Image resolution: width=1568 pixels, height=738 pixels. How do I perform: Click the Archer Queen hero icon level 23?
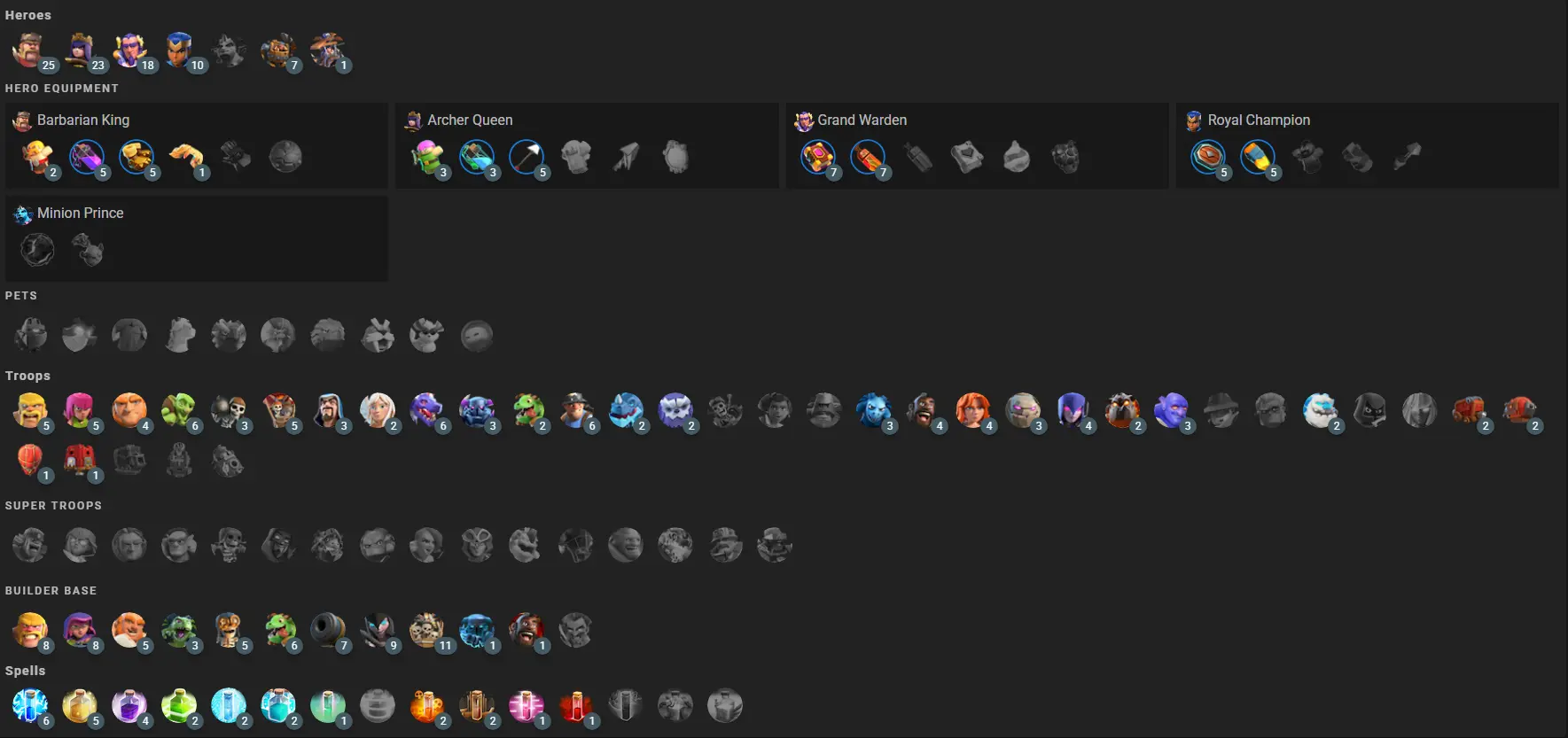coord(80,50)
